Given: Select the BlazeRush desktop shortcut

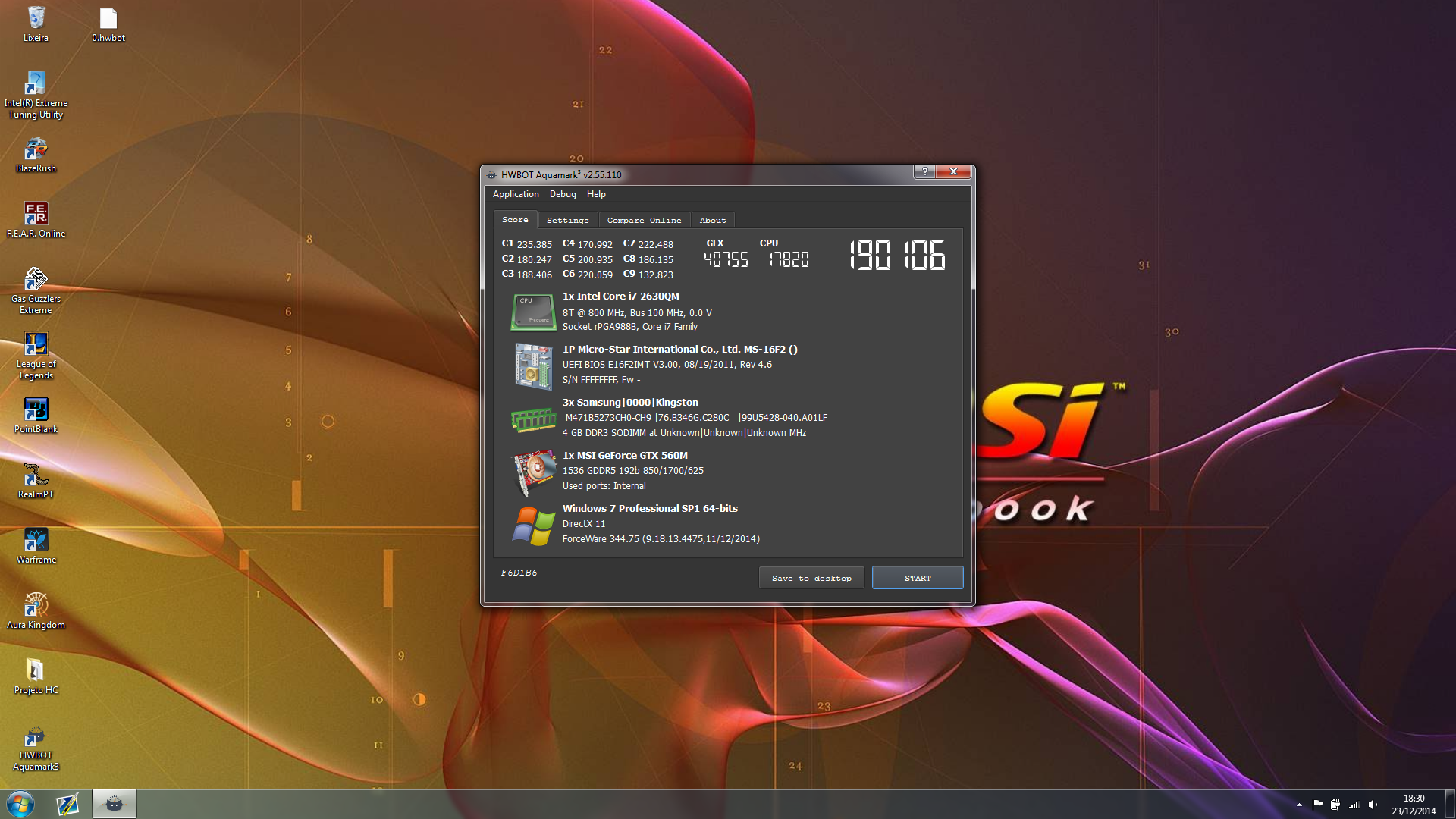Looking at the screenshot, I should pos(36,155).
